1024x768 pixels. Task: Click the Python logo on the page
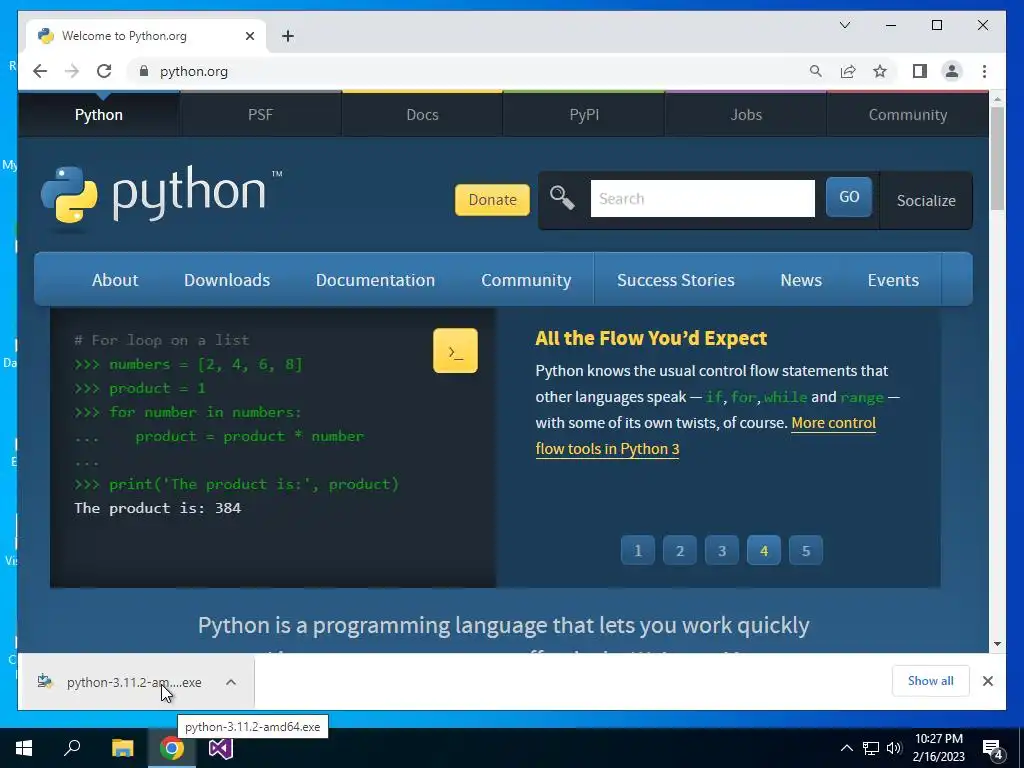click(x=161, y=195)
